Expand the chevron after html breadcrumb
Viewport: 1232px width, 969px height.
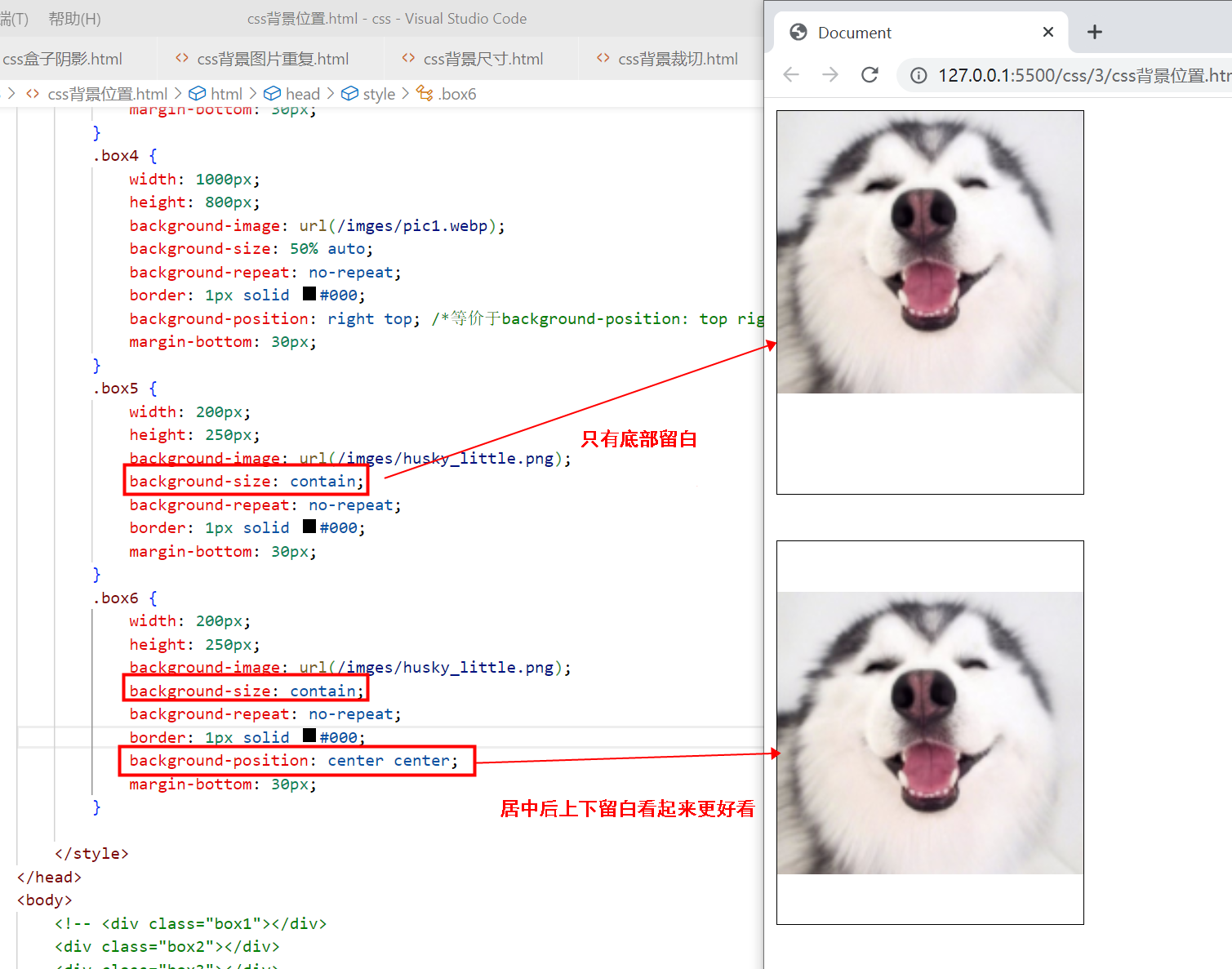click(253, 94)
